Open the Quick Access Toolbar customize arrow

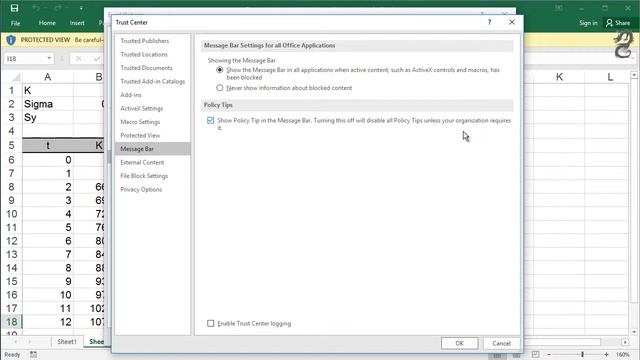point(81,8)
